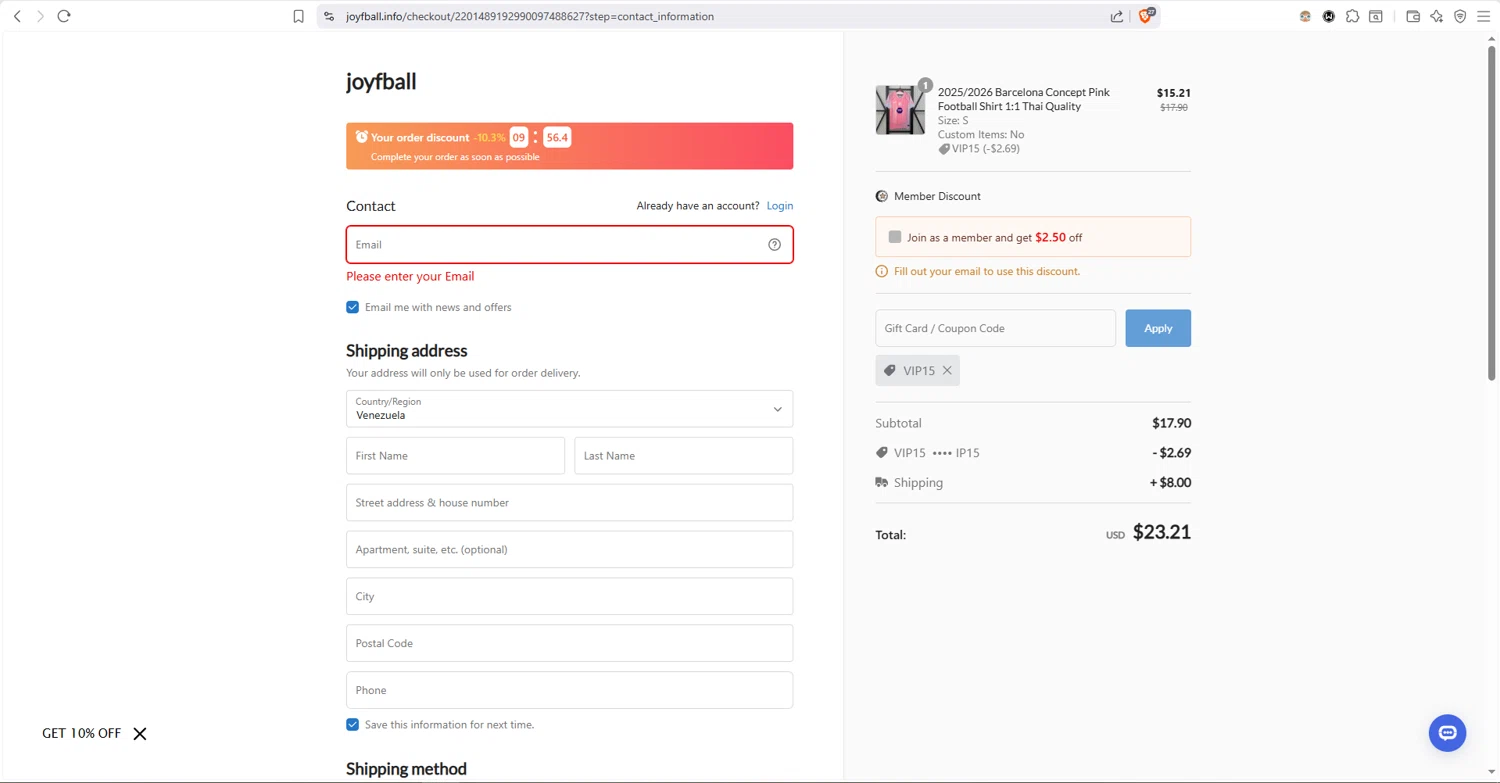Screen dimensions: 1500x783
Task: View site information icon in address bar
Action: (x=329, y=16)
